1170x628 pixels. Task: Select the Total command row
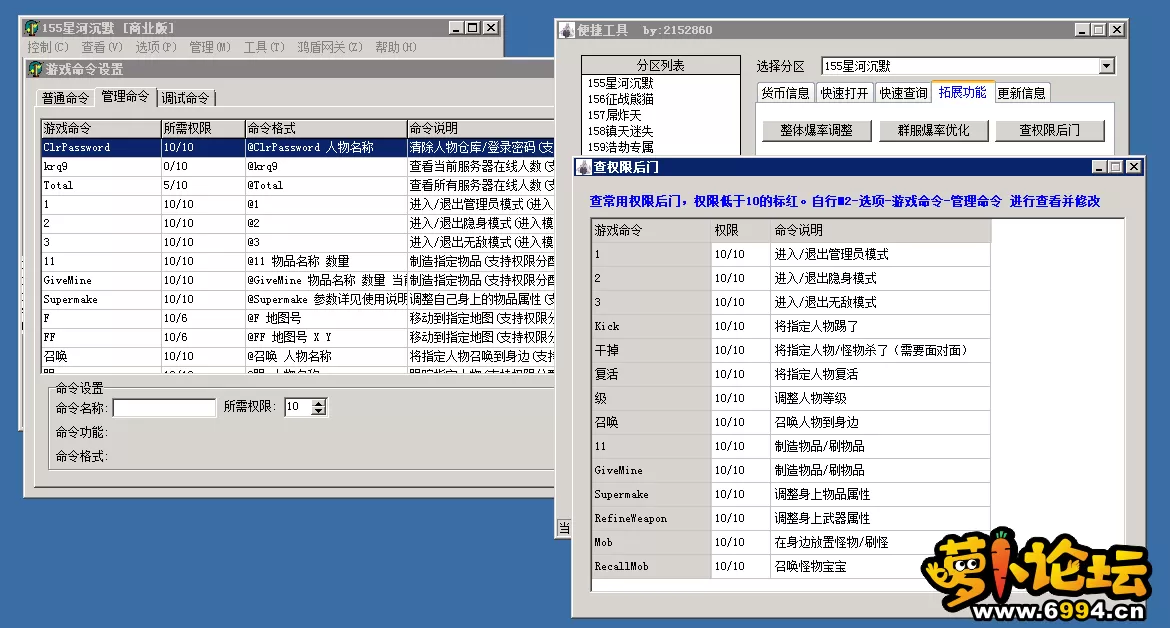pos(298,185)
